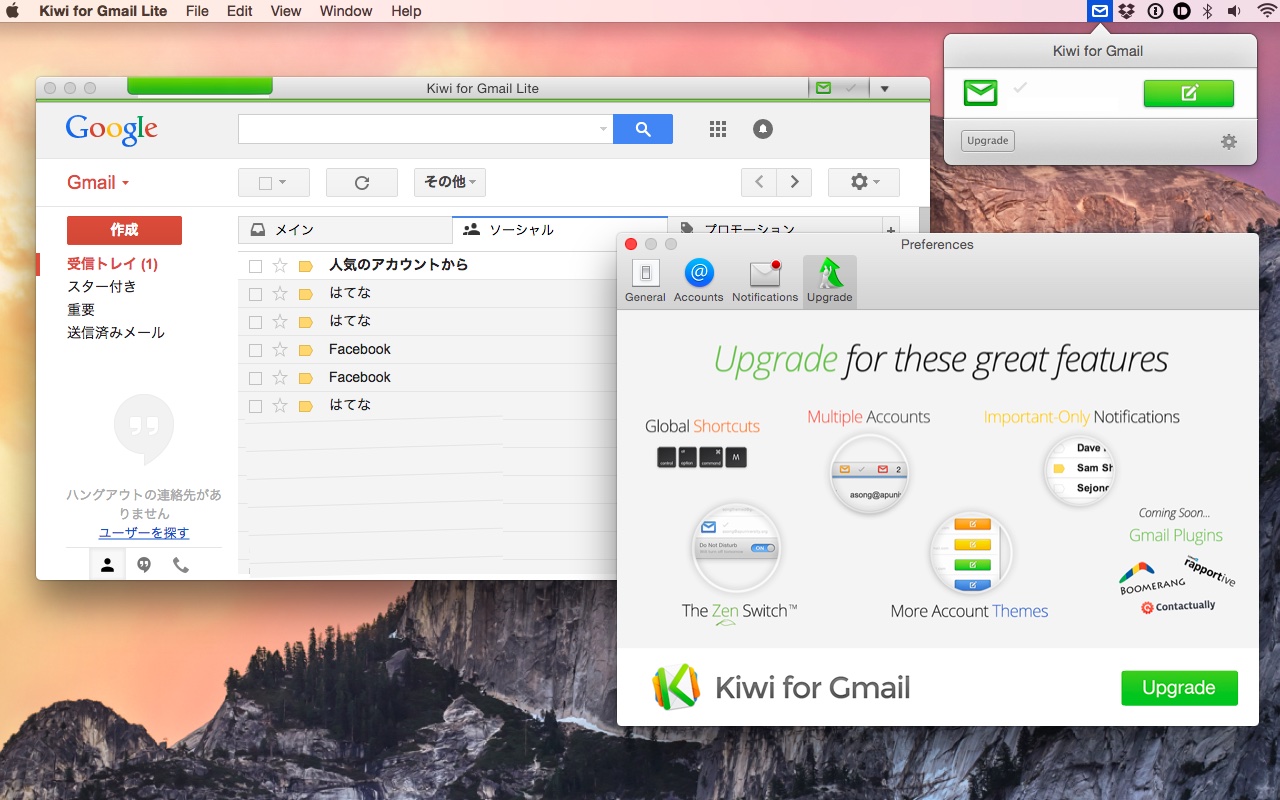
Task: Select the green account tab atop the Kiwi window
Action: click(x=200, y=86)
